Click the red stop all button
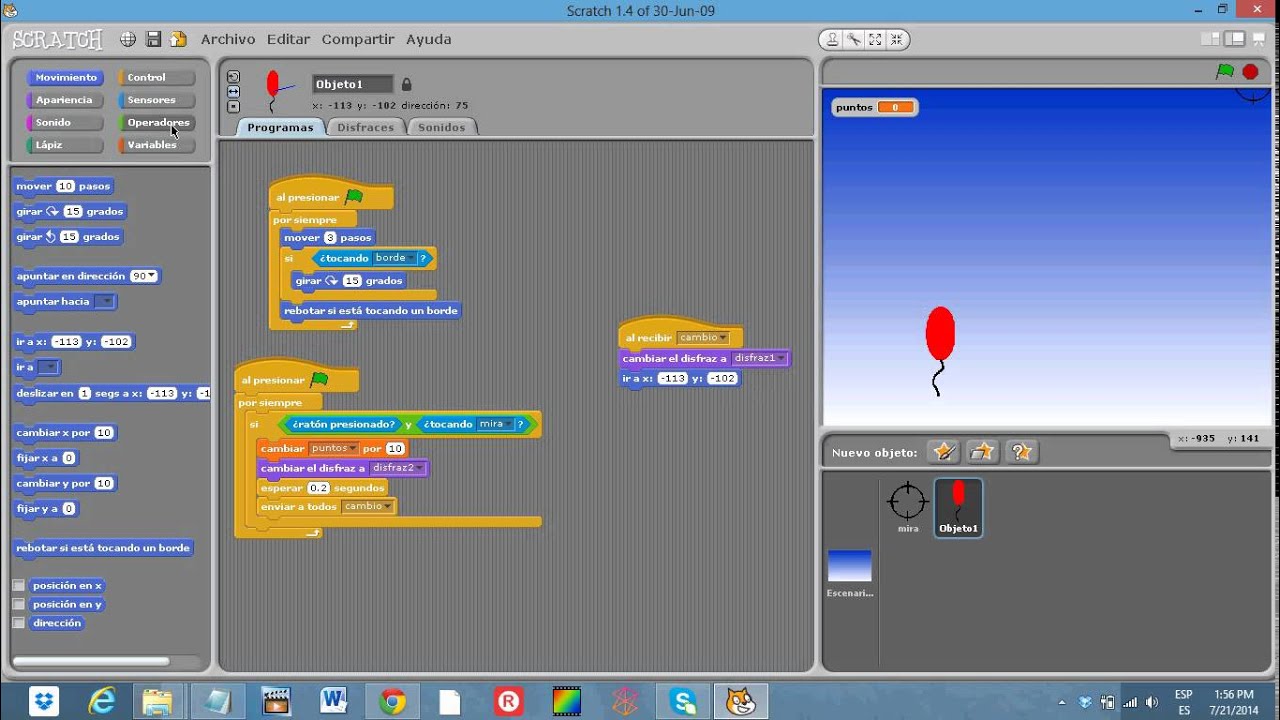1280x720 pixels. [x=1250, y=71]
